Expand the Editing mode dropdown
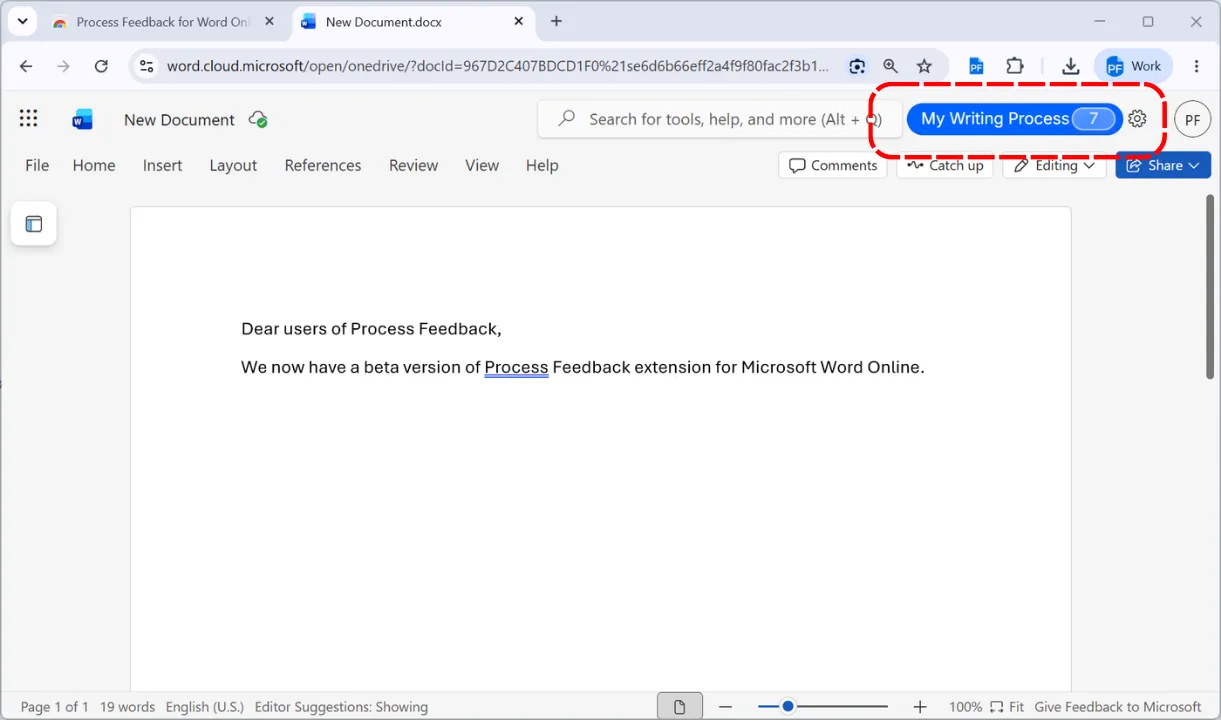Image resolution: width=1221 pixels, height=723 pixels. pyautogui.click(x=1055, y=165)
